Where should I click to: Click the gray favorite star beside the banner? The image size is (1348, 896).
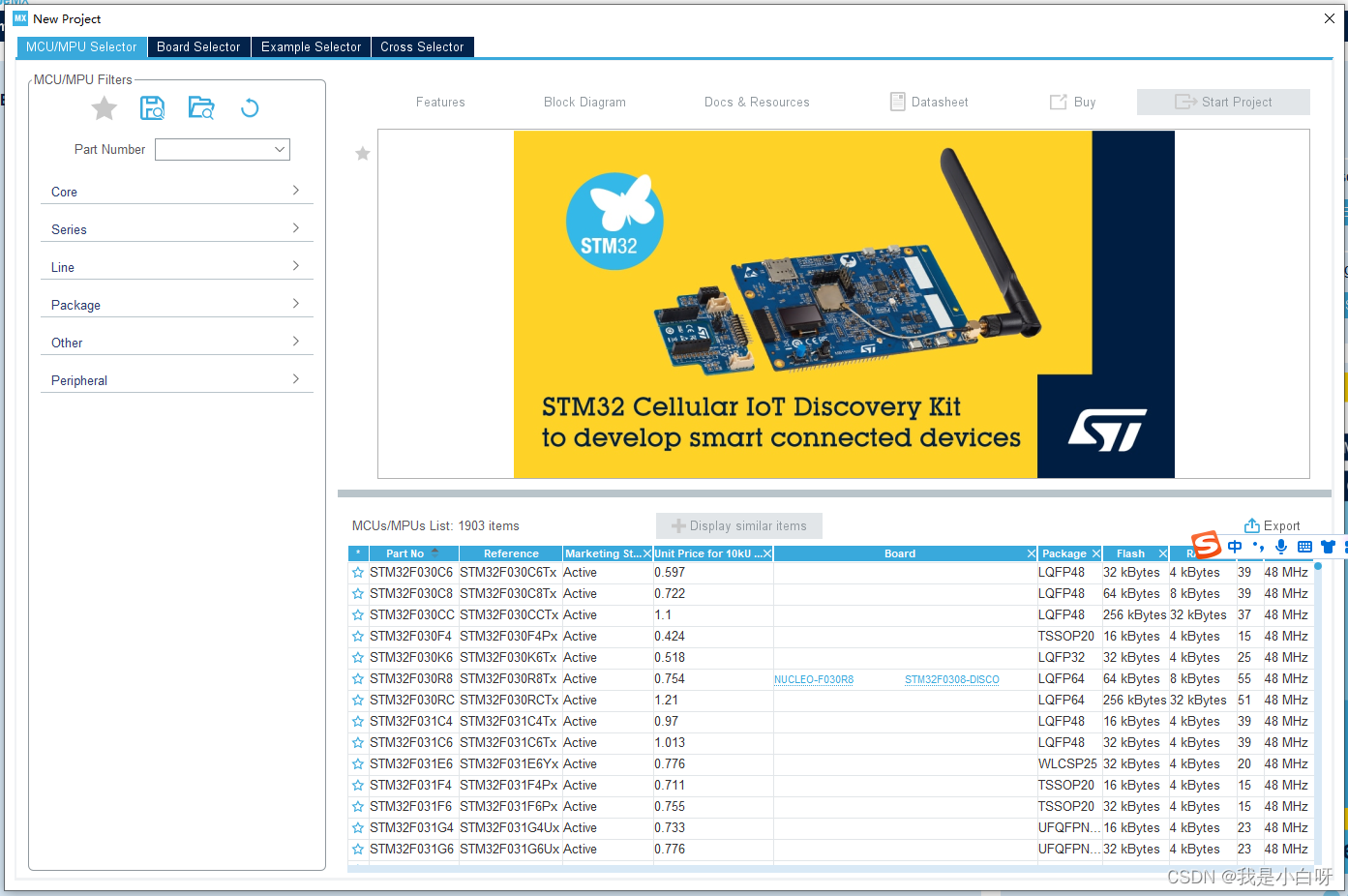coord(363,153)
